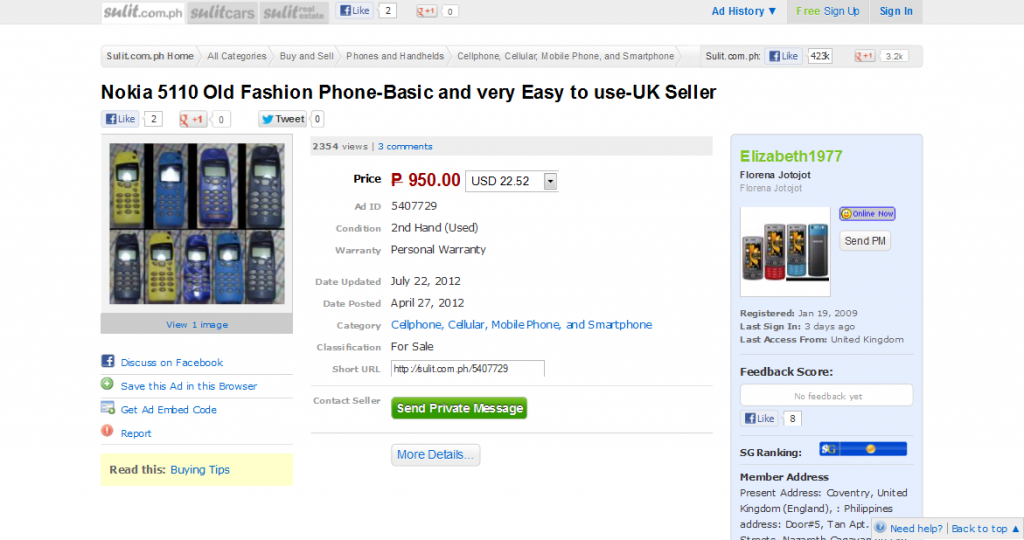
Task: Open Phones and Handhelds breadcrumb
Action: pos(394,56)
